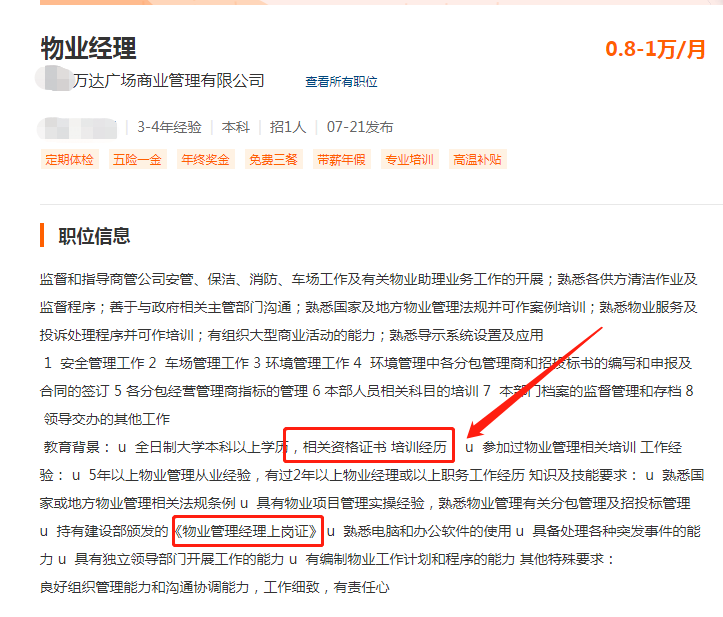The height and width of the screenshot is (617, 723).
Task: Click the 本科 education requirement
Action: pyautogui.click(x=236, y=127)
